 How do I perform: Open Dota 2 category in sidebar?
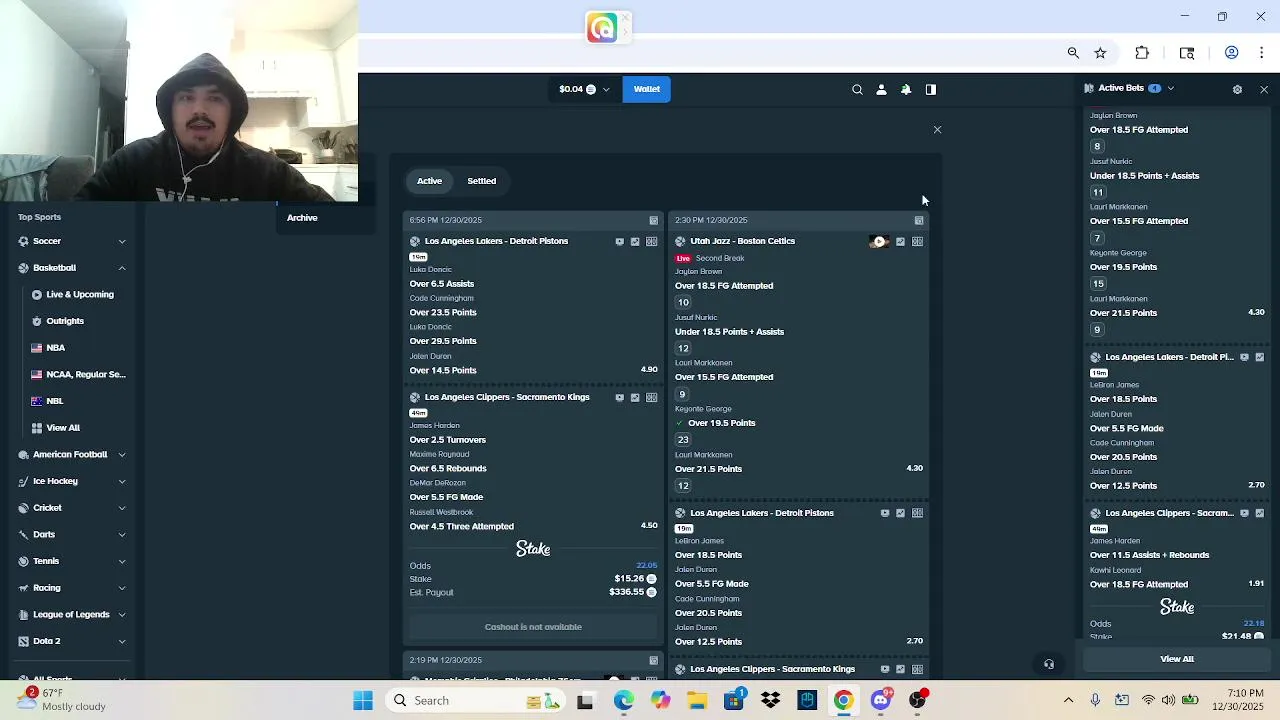[x=47, y=641]
